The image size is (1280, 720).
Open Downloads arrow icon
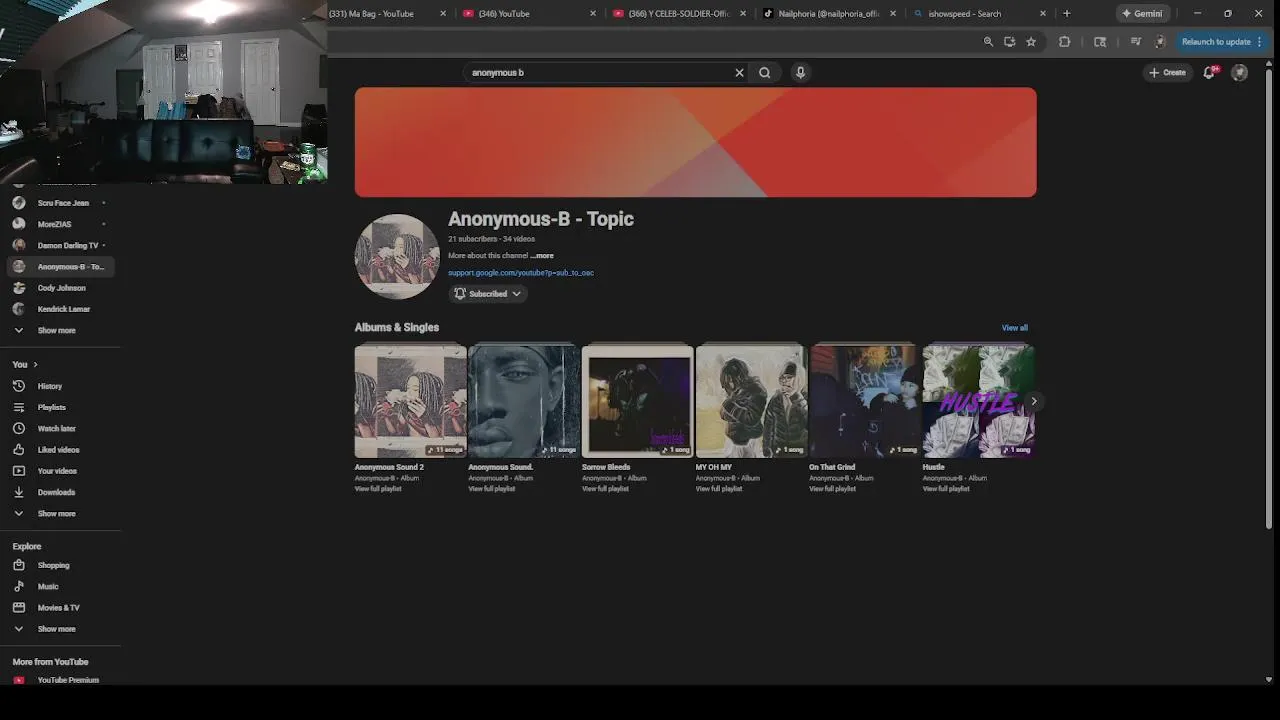[x=18, y=492]
